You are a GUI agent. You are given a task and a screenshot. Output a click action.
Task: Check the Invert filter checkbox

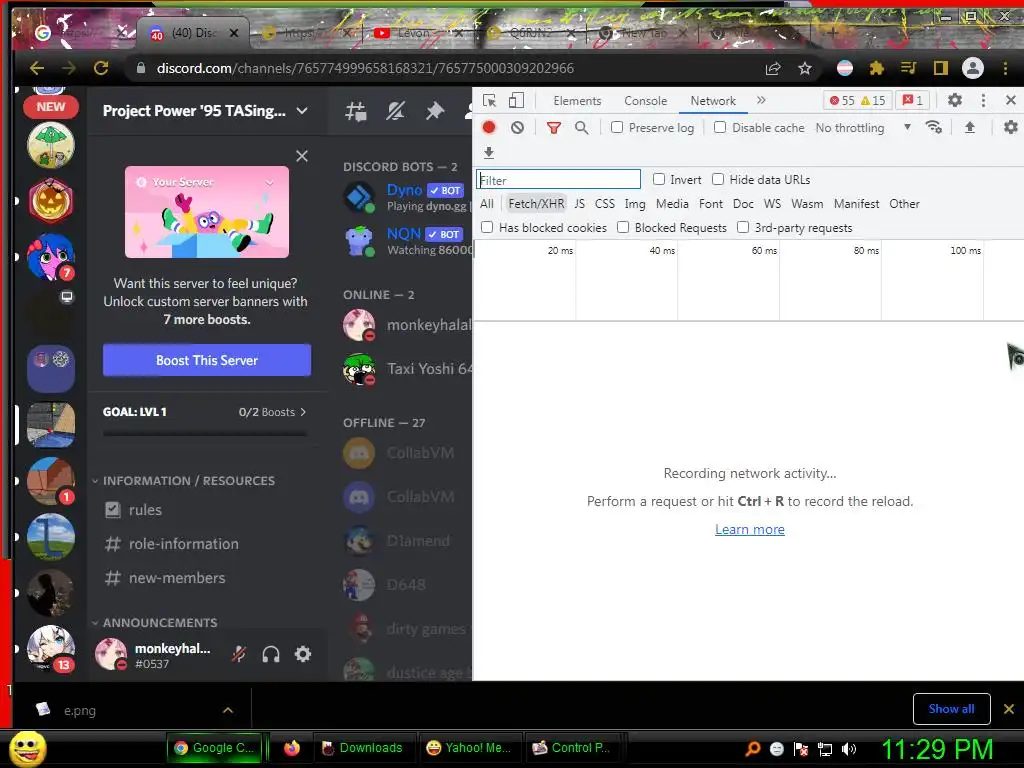[659, 179]
